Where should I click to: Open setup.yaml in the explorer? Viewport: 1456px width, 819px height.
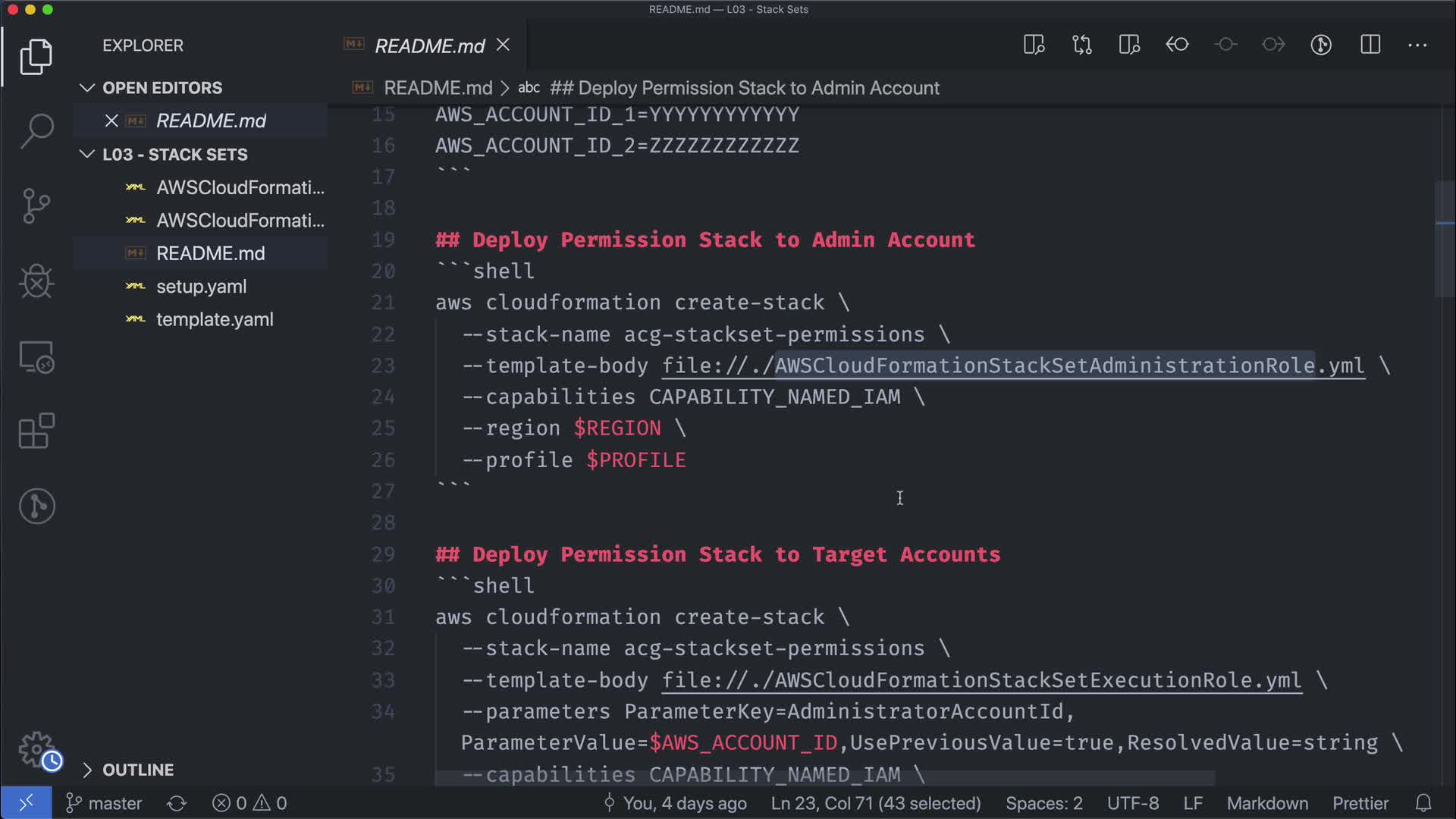click(201, 287)
